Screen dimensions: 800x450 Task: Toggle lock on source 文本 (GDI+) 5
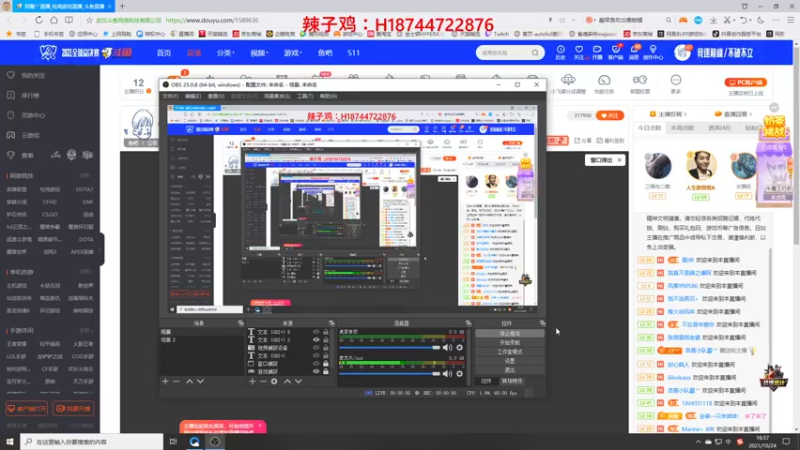coord(326,332)
